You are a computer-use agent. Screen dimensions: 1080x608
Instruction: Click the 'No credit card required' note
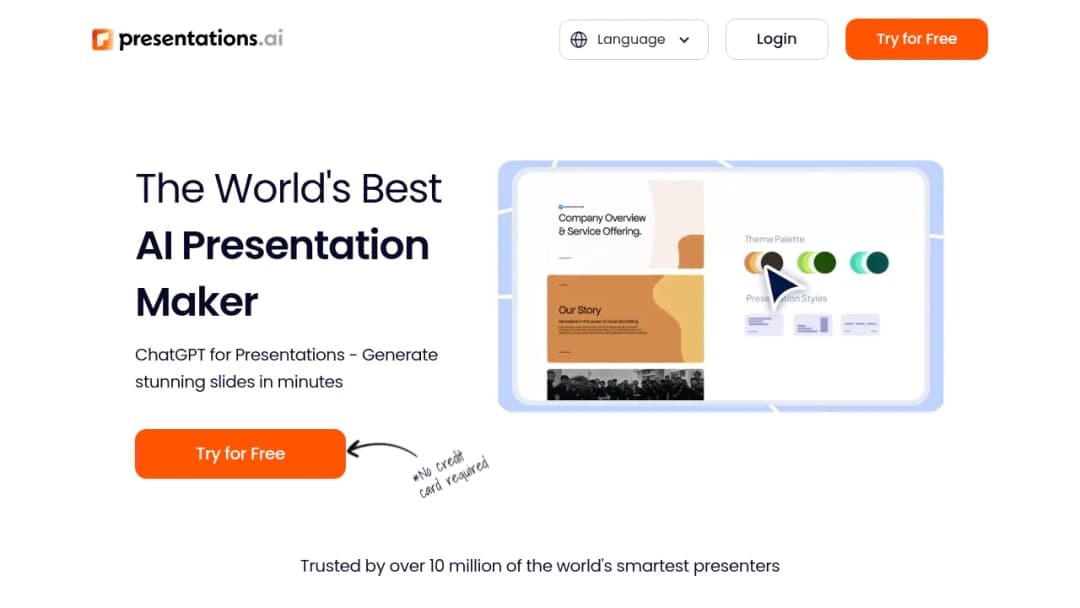pyautogui.click(x=450, y=474)
